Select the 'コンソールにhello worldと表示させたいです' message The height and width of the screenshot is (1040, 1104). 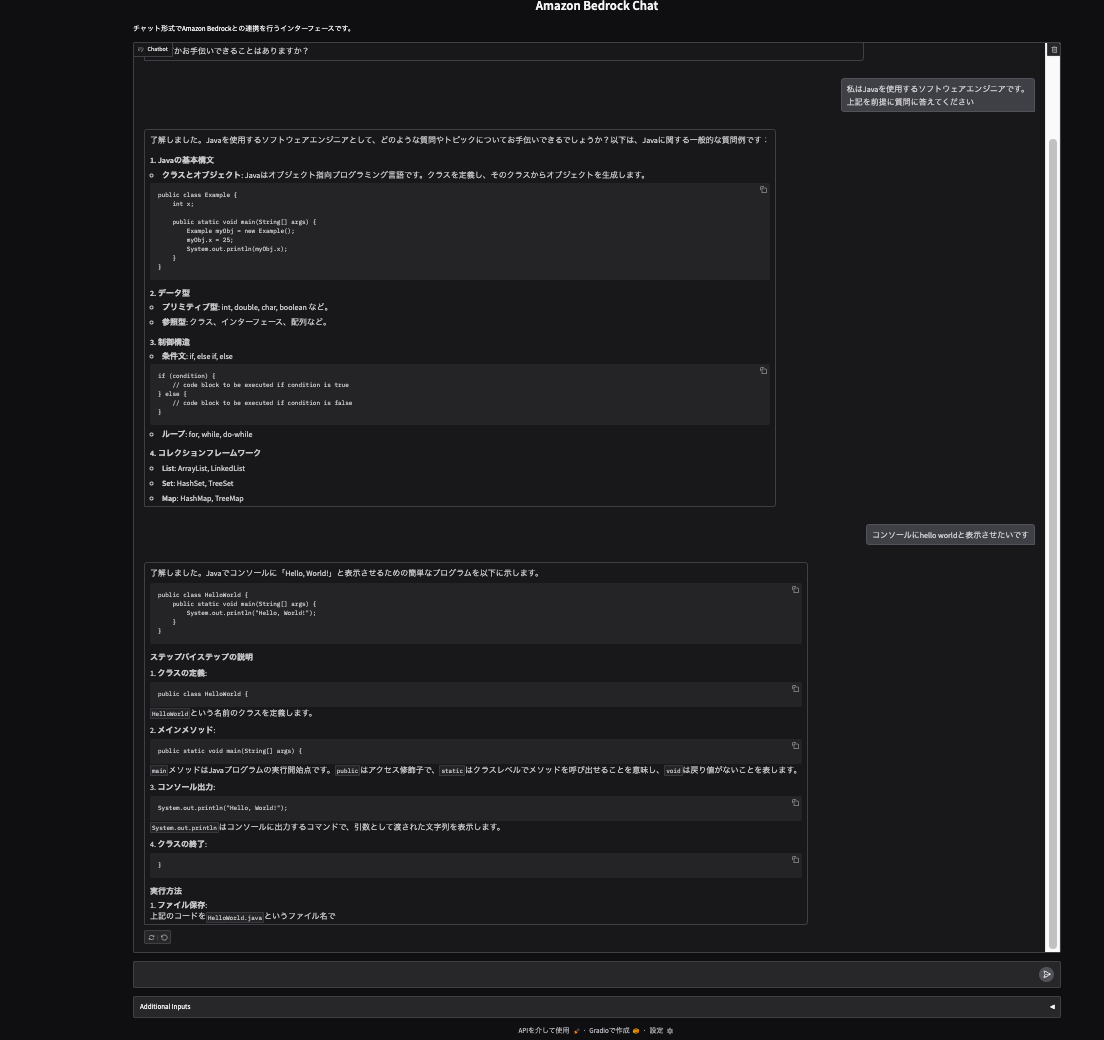[x=950, y=535]
